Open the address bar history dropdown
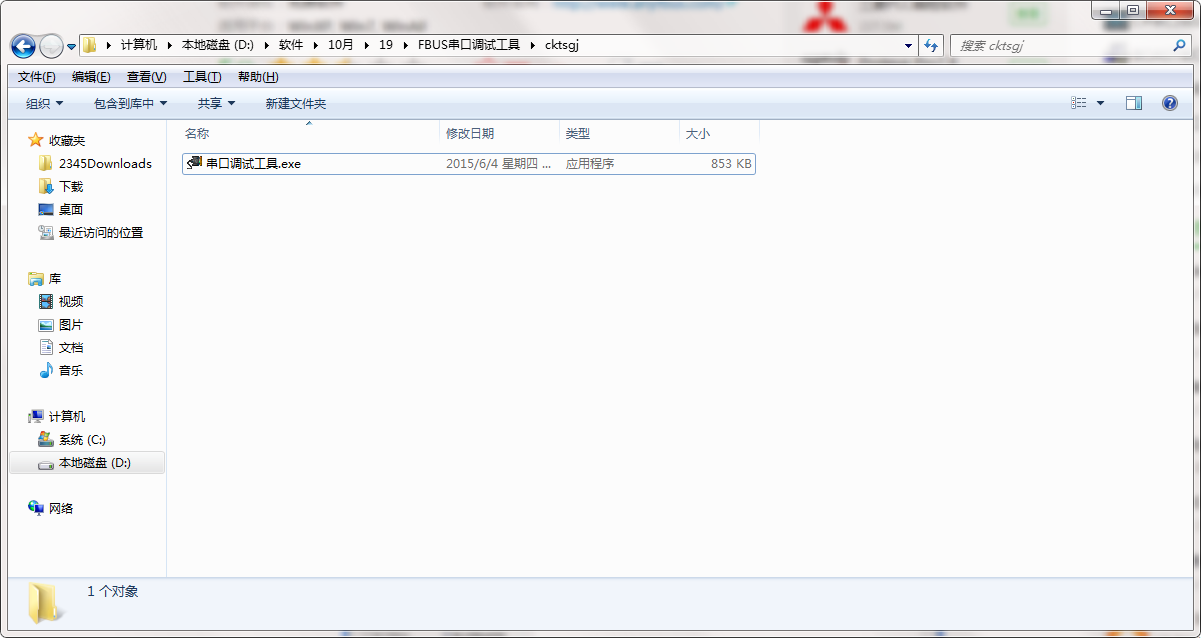The image size is (1201, 638). (x=908, y=45)
